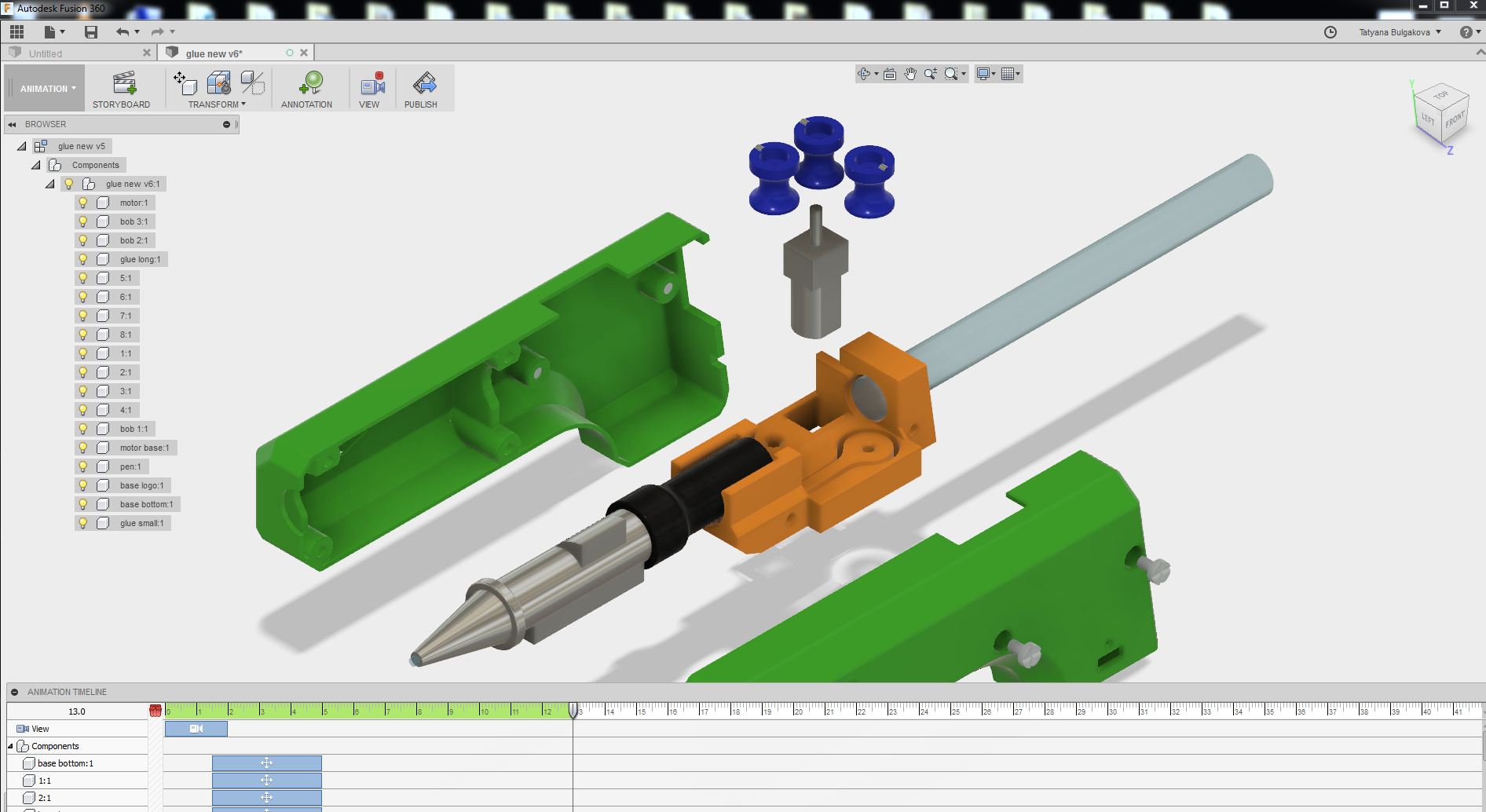Screen dimensions: 1486x812
Task: Click the timeline playhead marker
Action: coord(573,711)
